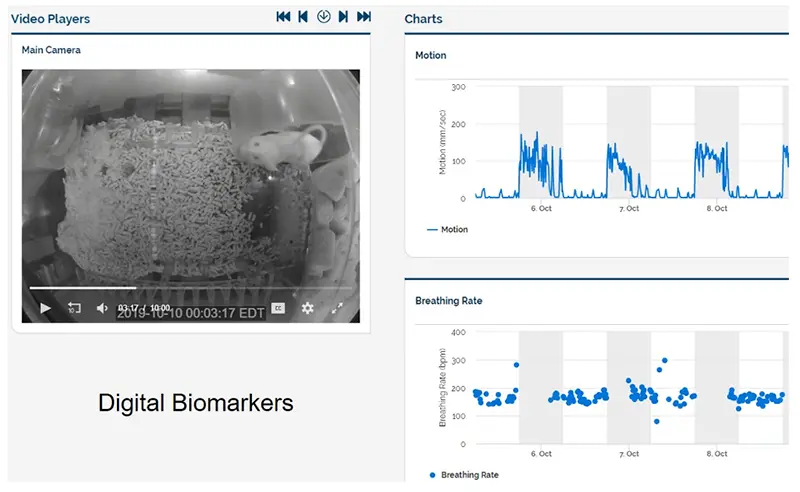Mute the video volume
800x492 pixels.
102,308
